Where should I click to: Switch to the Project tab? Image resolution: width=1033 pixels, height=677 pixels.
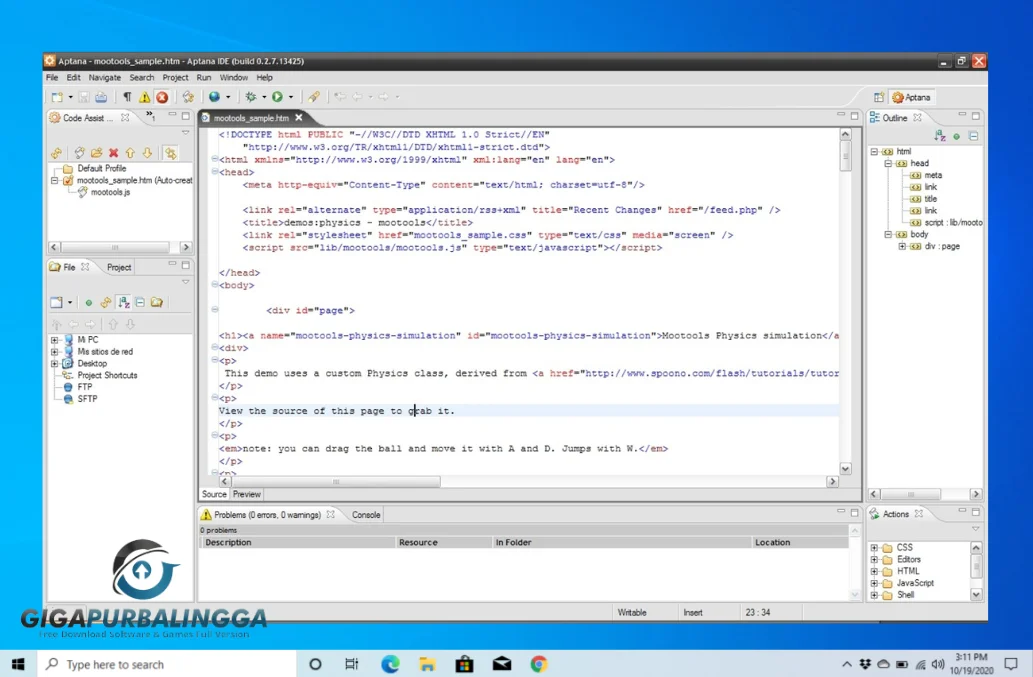click(x=120, y=267)
